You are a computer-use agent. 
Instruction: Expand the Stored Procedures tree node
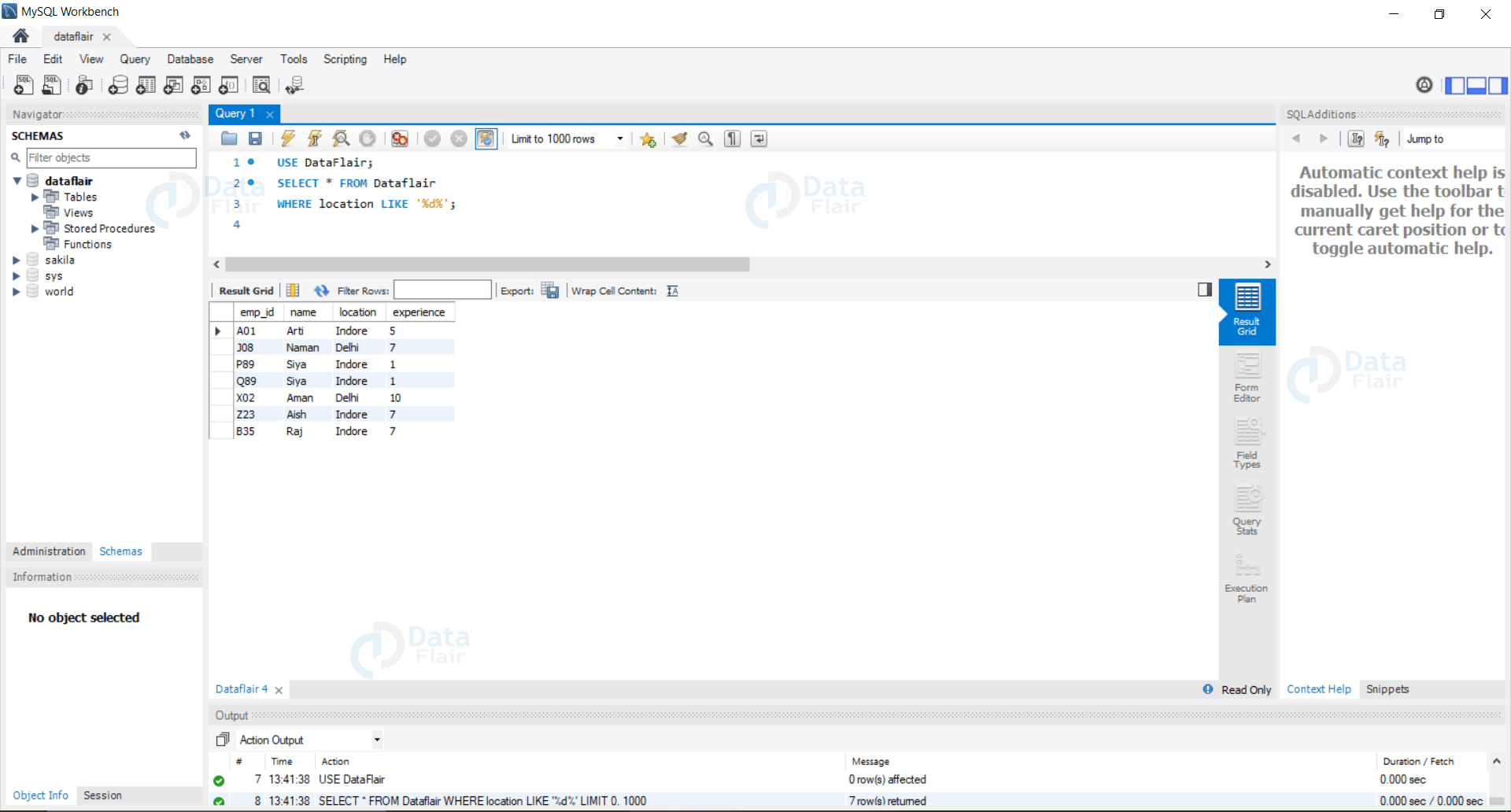(34, 228)
